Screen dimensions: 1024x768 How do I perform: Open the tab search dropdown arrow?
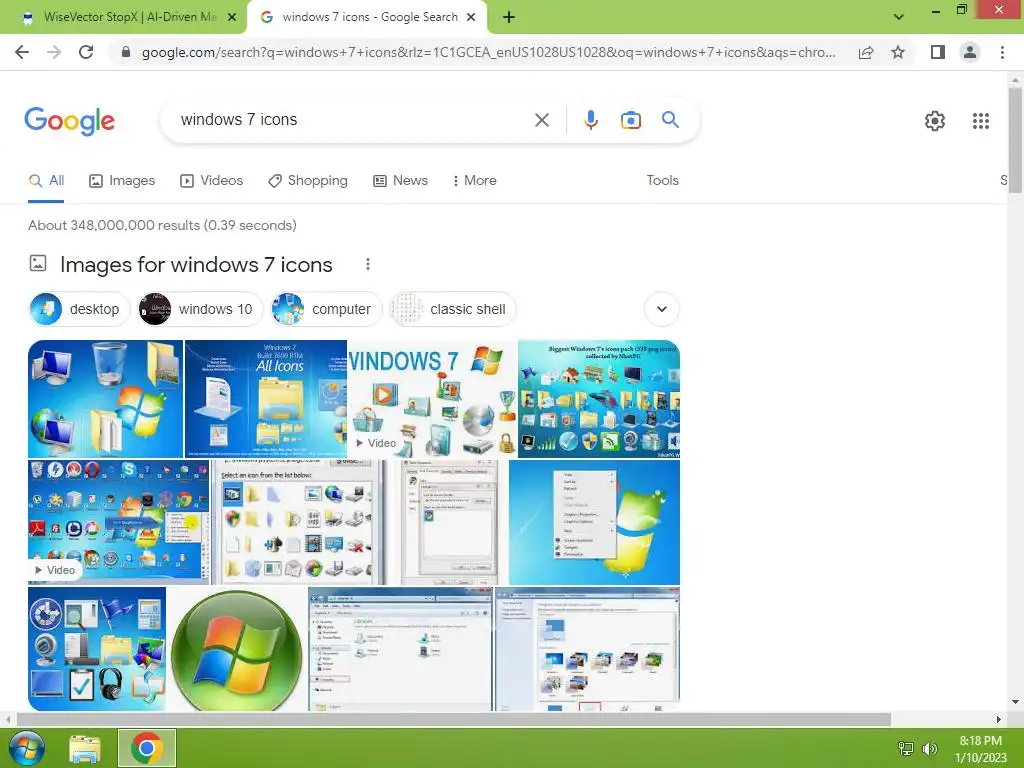pos(899,17)
